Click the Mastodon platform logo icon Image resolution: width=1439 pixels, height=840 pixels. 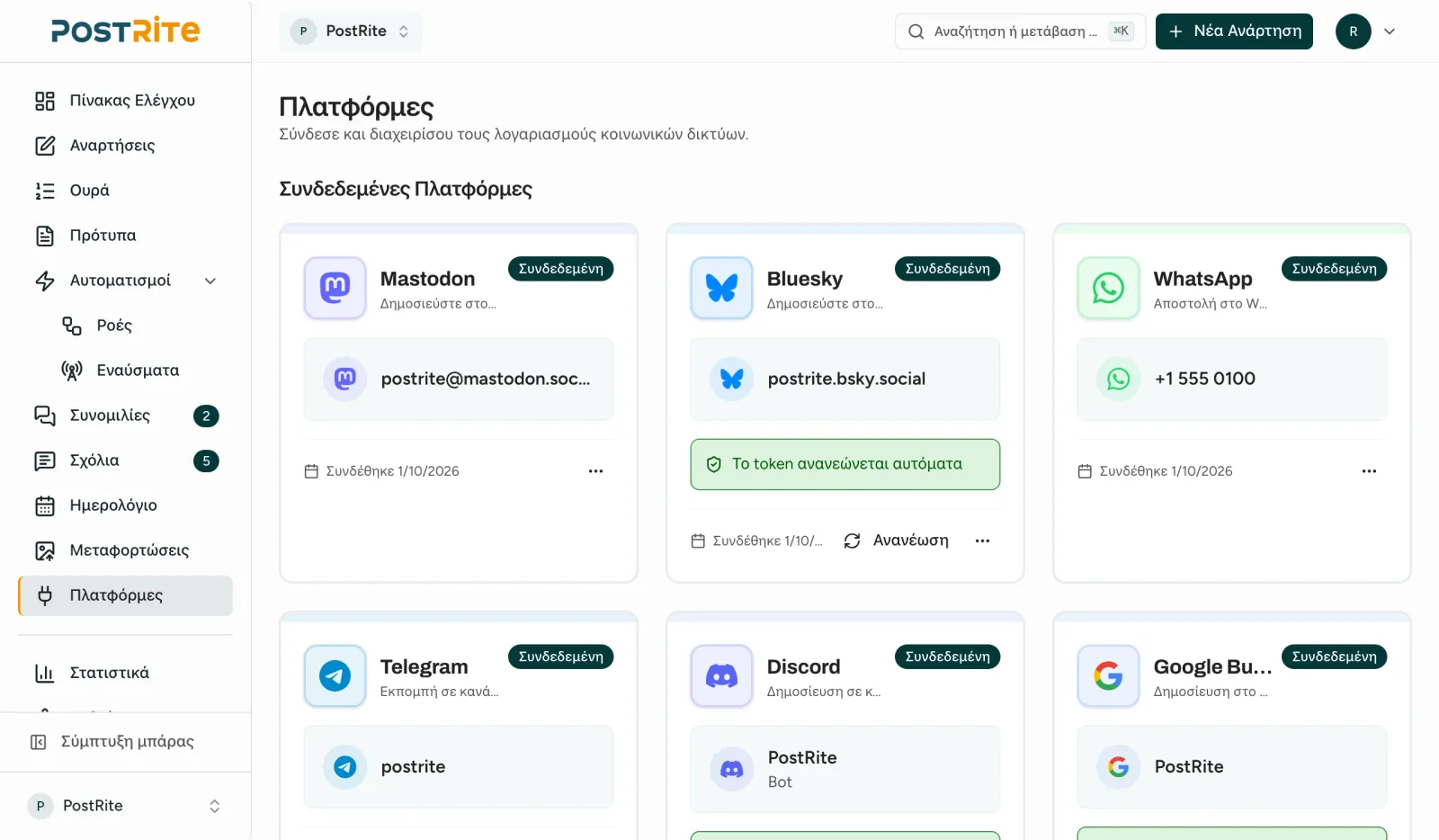(x=335, y=288)
